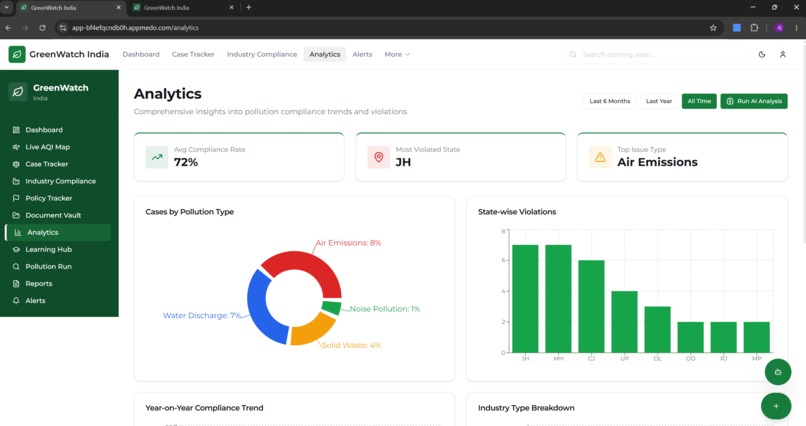Click the search input field
This screenshot has height=426, width=806.
click(x=654, y=54)
